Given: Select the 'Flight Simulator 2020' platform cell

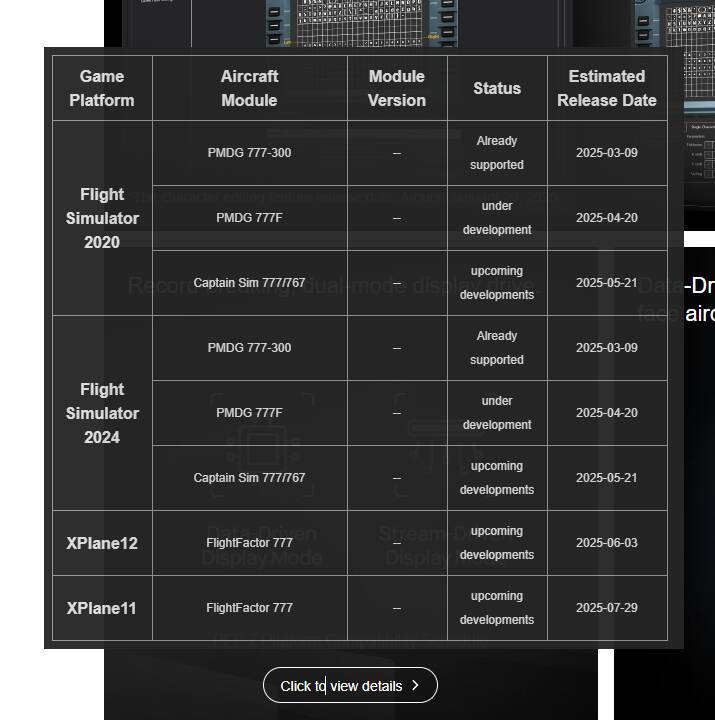Looking at the screenshot, I should 102,218.
